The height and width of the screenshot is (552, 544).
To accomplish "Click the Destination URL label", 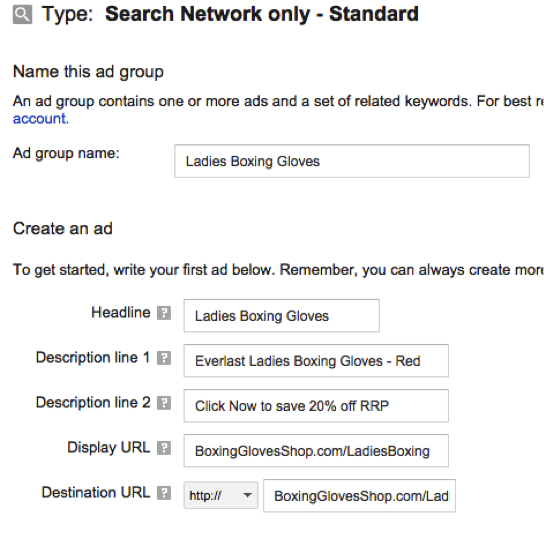I will [96, 493].
